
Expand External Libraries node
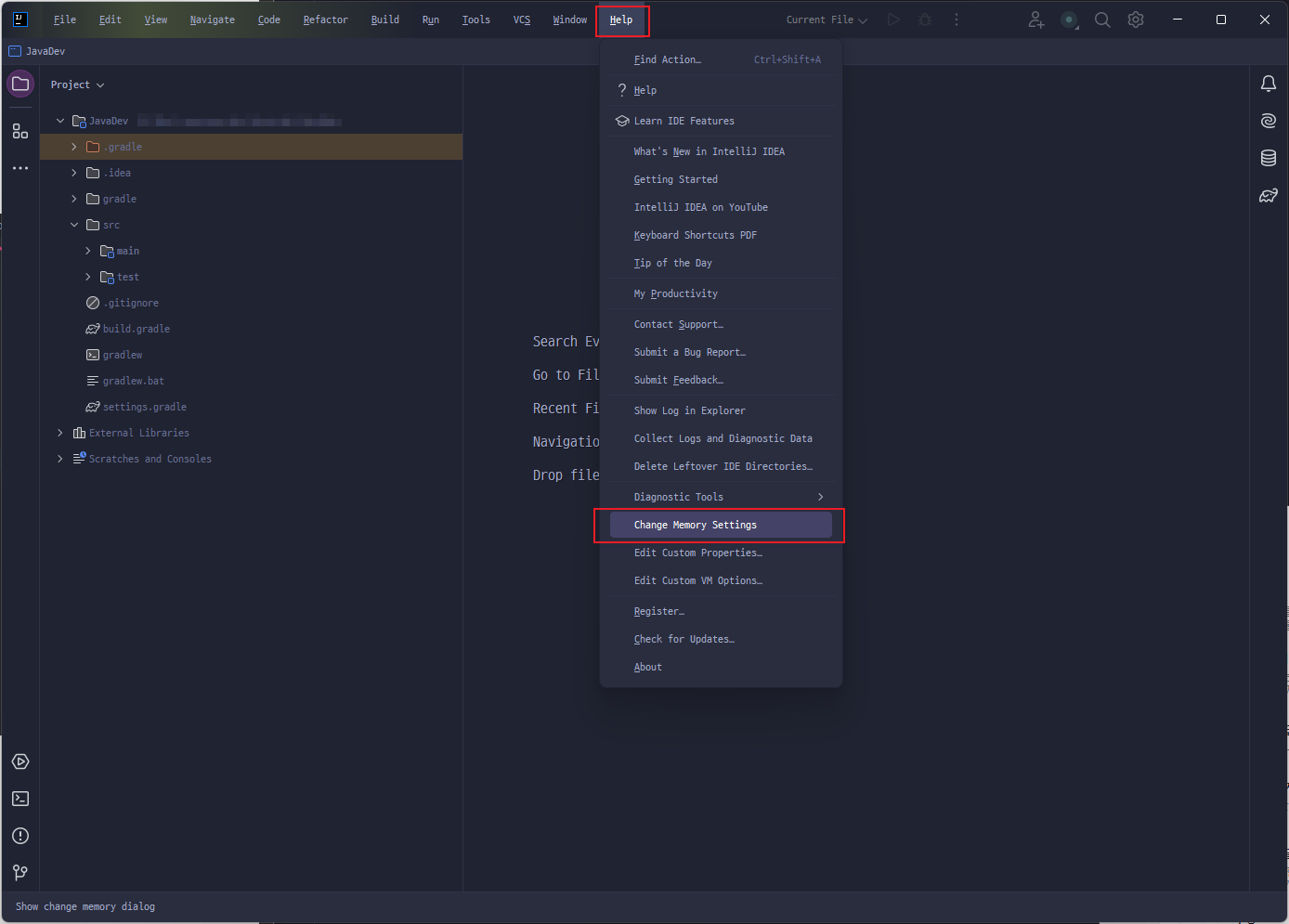coord(60,433)
